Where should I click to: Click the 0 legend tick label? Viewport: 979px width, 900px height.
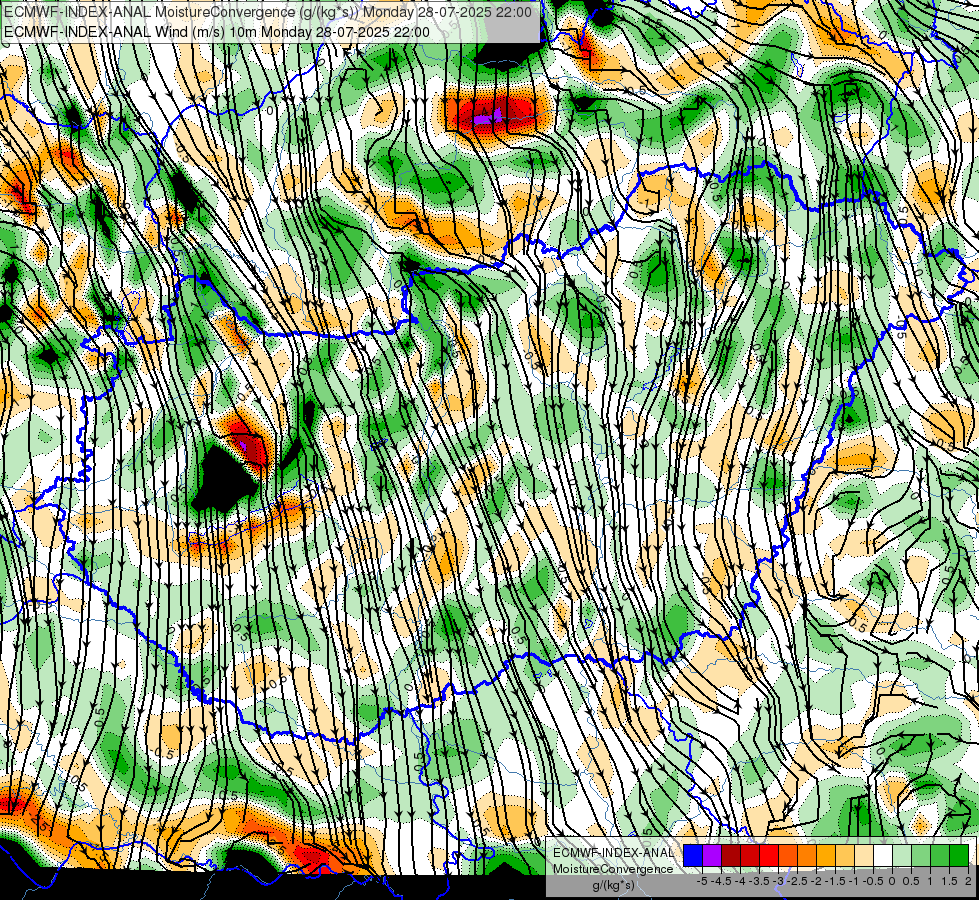892,881
